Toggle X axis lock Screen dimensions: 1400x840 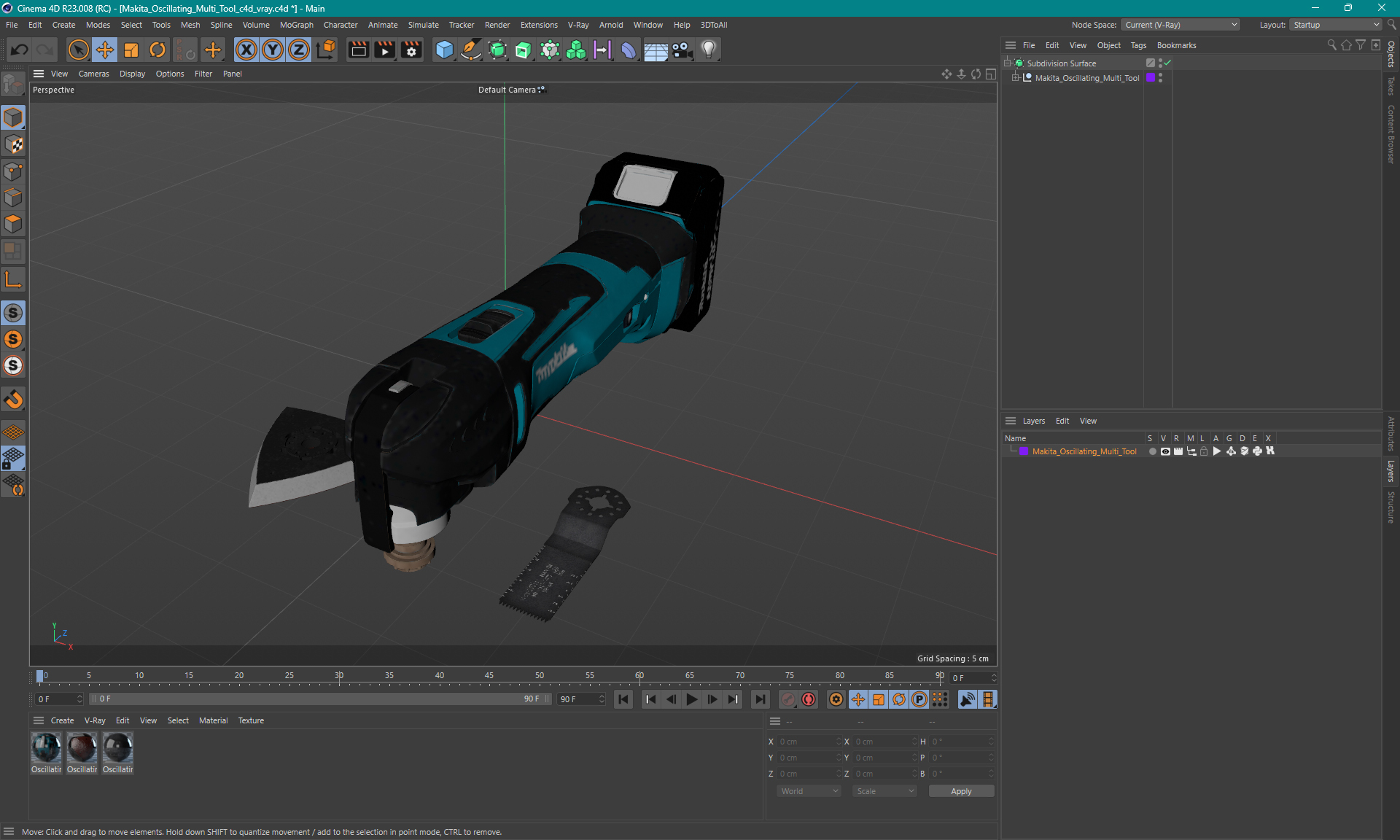246,50
